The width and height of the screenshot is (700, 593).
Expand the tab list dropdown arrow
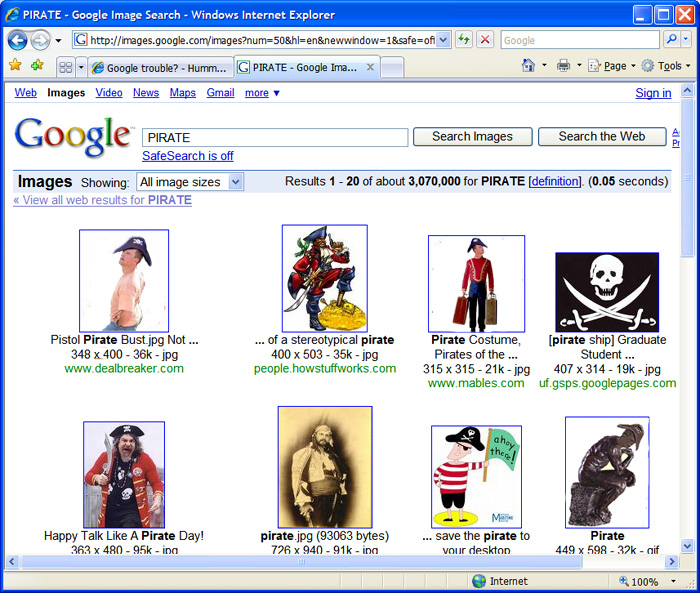(81, 67)
